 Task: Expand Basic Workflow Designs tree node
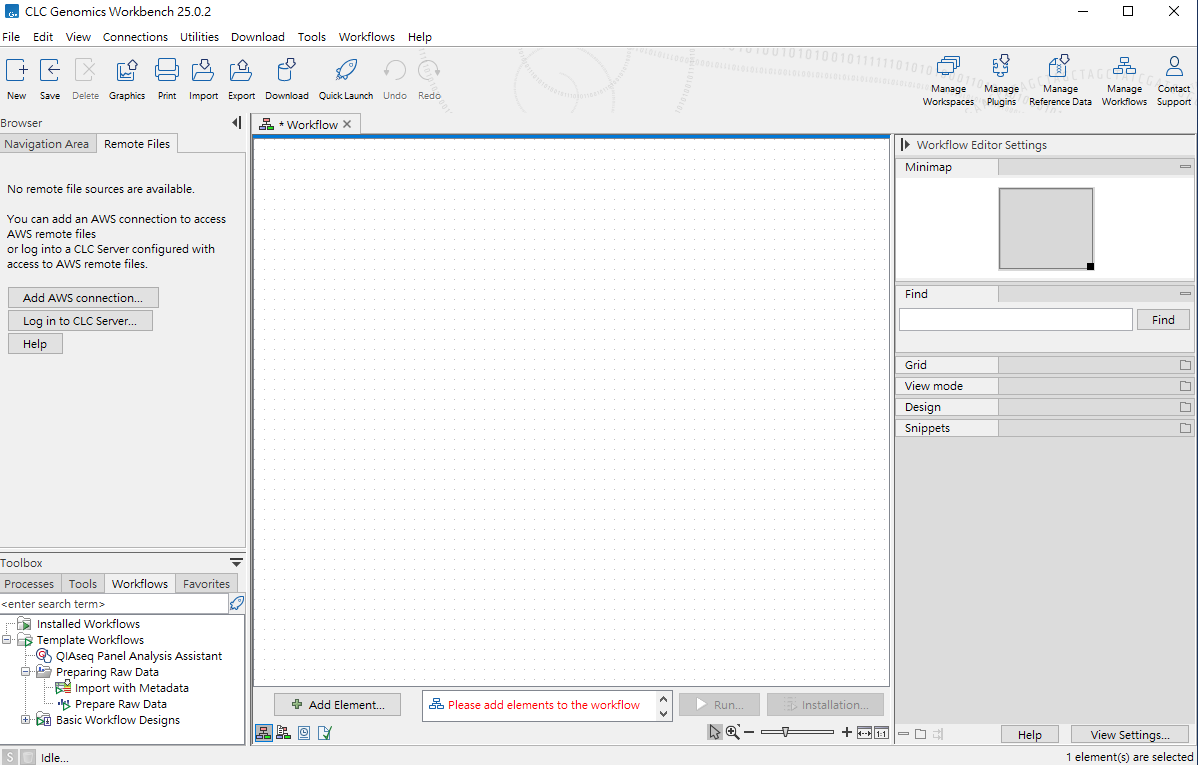[x=25, y=720]
